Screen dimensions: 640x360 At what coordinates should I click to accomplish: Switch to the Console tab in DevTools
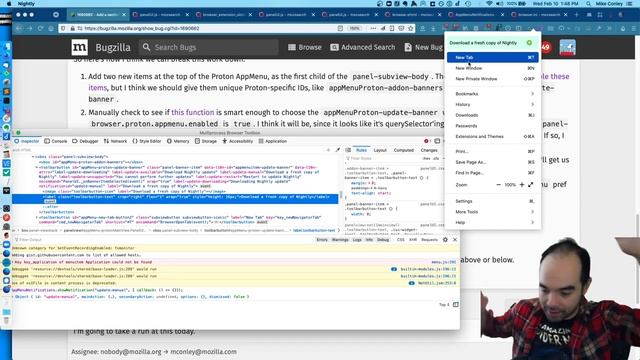(x=56, y=141)
